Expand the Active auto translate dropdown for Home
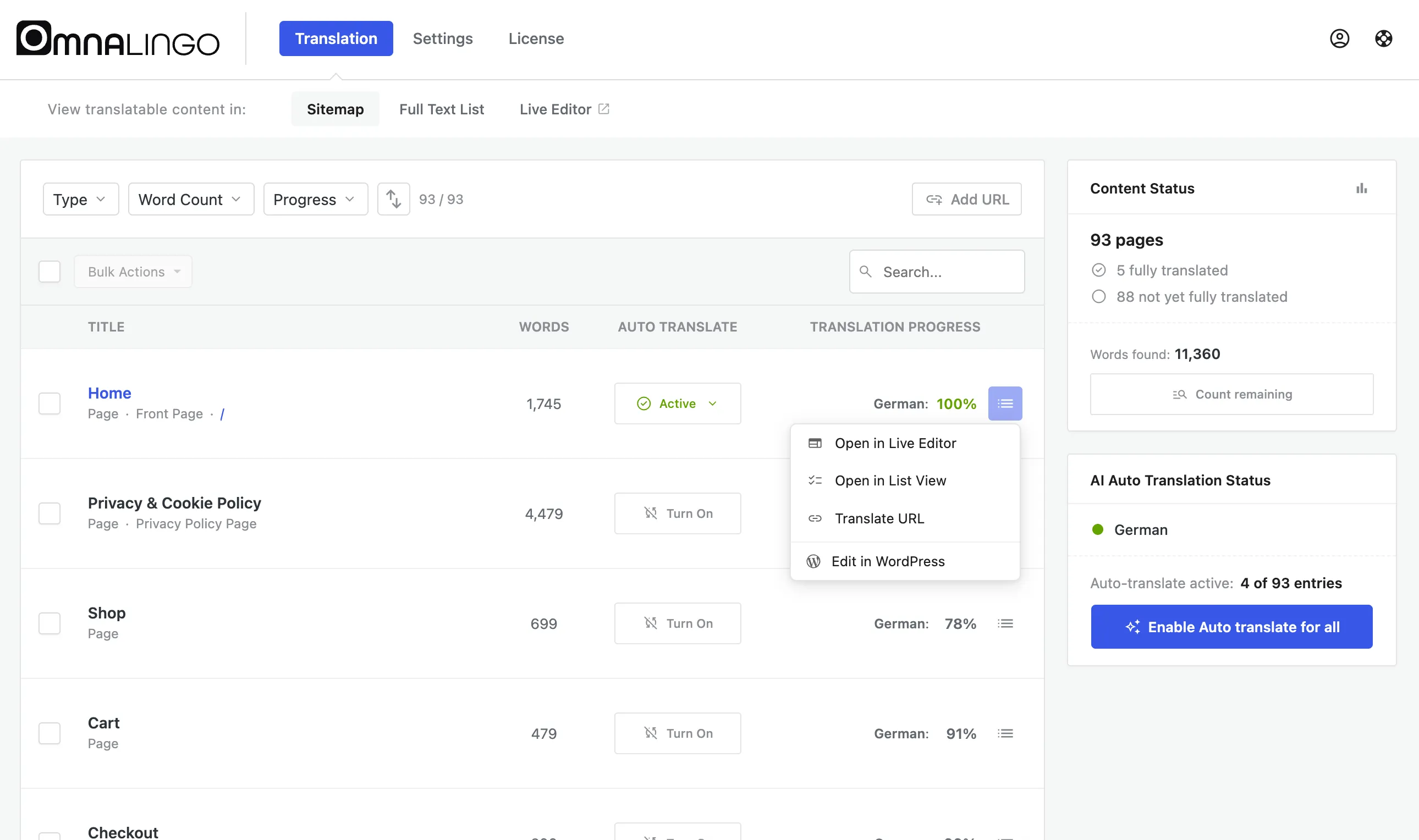Screen dimensions: 1419x840 tap(677, 404)
